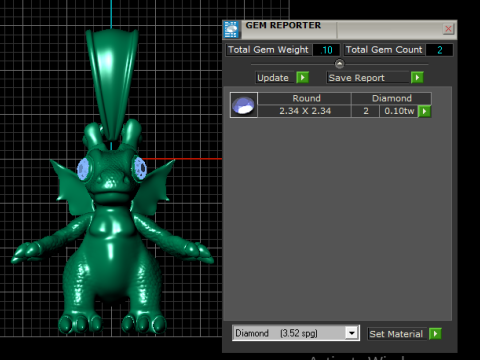The width and height of the screenshot is (480, 360).
Task: Select the round diamond gem thumbnail
Action: 244,105
